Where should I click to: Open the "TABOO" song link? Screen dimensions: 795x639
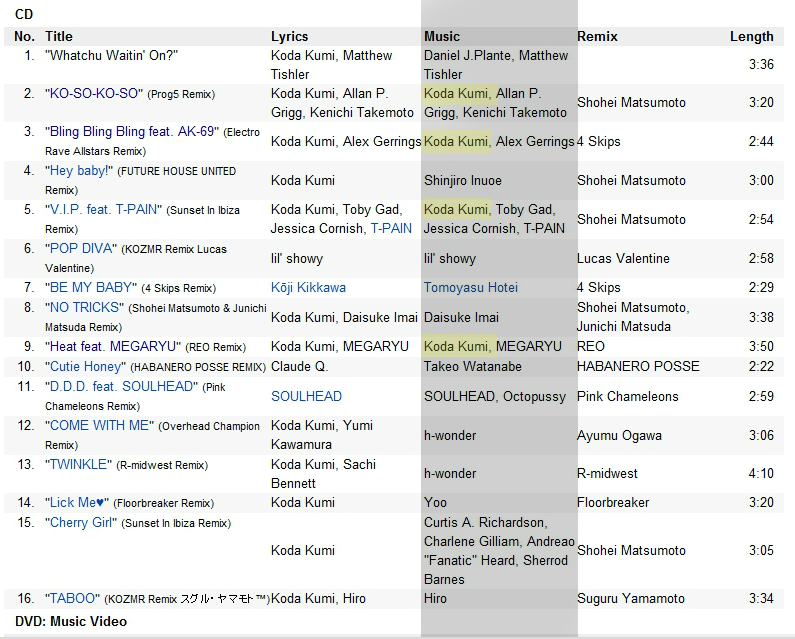(x=73, y=598)
